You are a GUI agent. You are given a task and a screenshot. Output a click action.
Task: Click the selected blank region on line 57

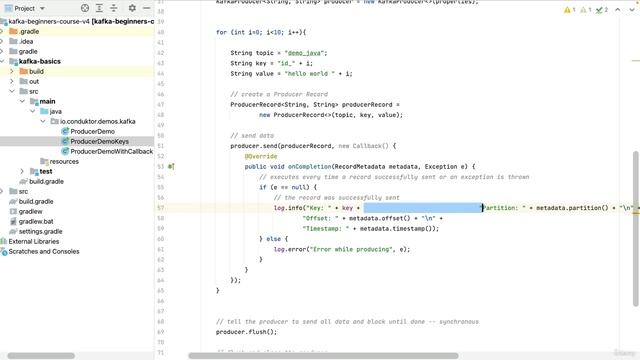[x=422, y=208]
